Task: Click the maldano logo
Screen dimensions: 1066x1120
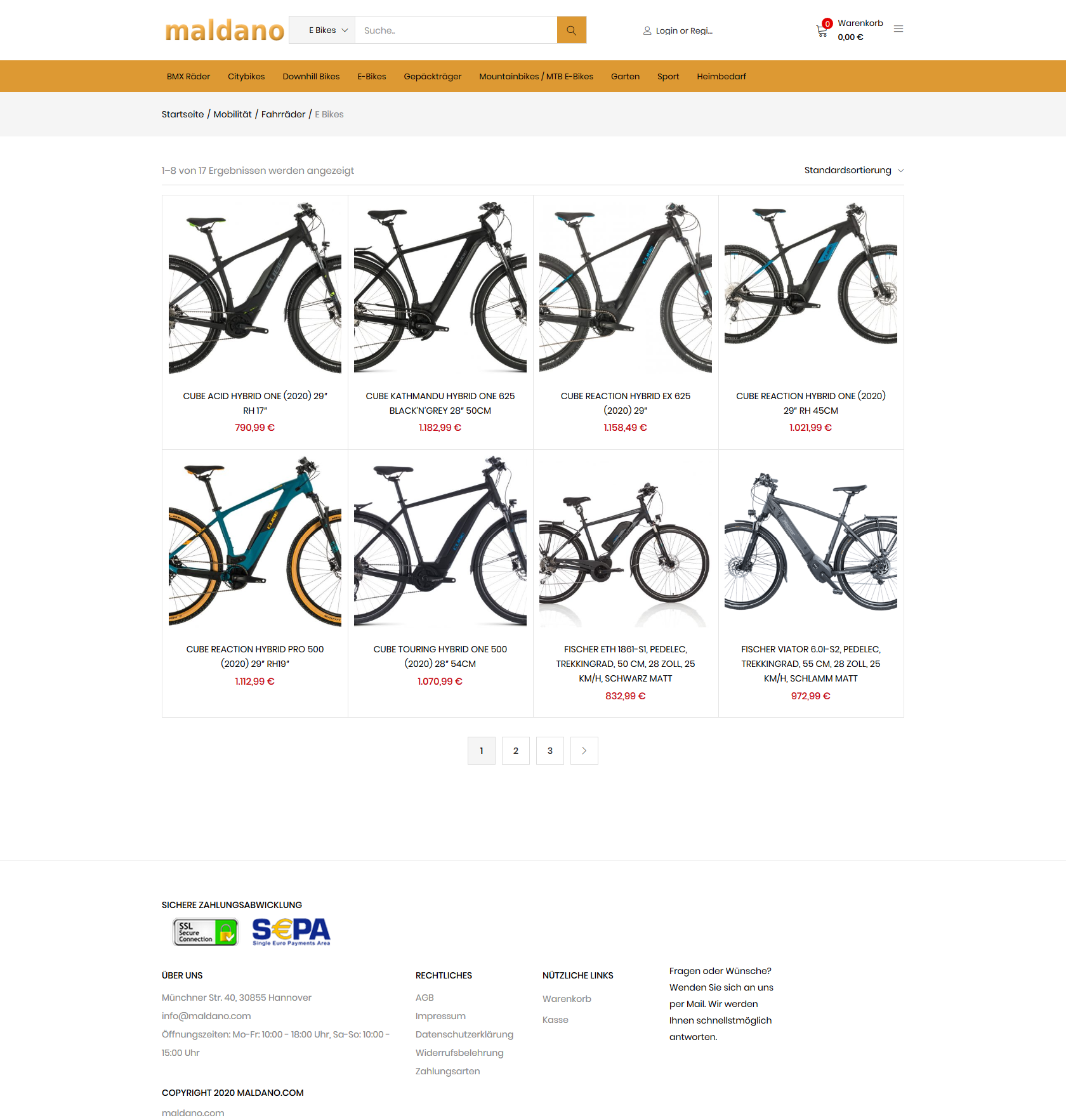Action: [x=225, y=30]
